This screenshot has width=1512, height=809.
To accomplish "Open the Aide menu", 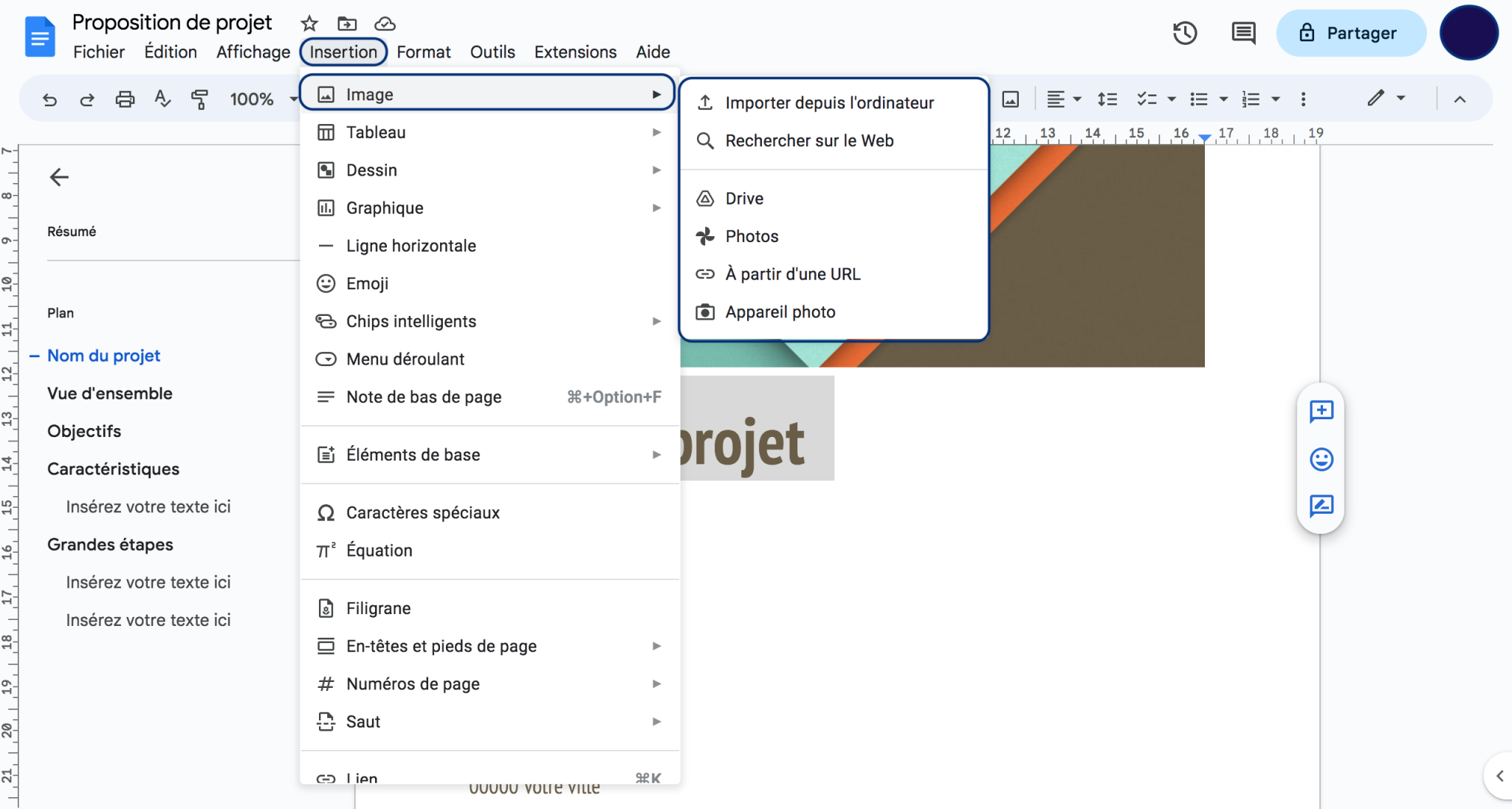I will [653, 52].
